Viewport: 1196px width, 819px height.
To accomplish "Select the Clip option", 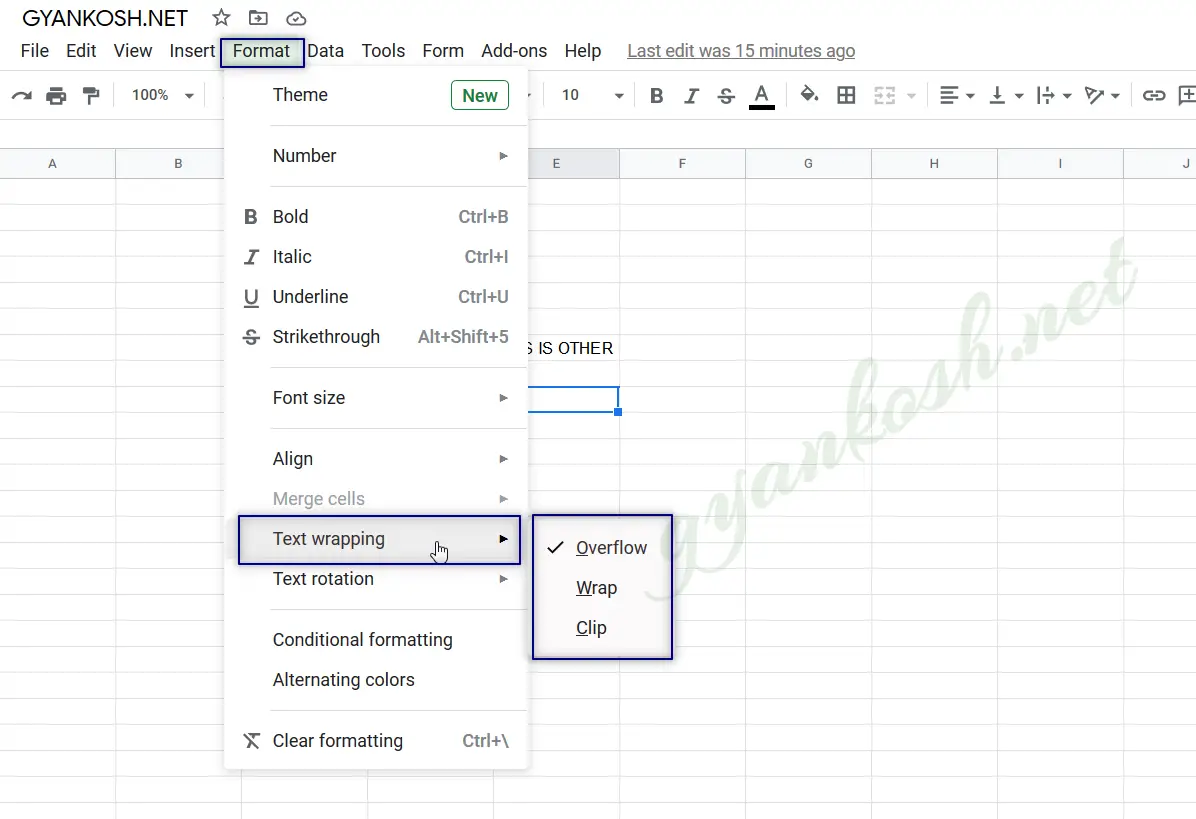I will point(602,628).
